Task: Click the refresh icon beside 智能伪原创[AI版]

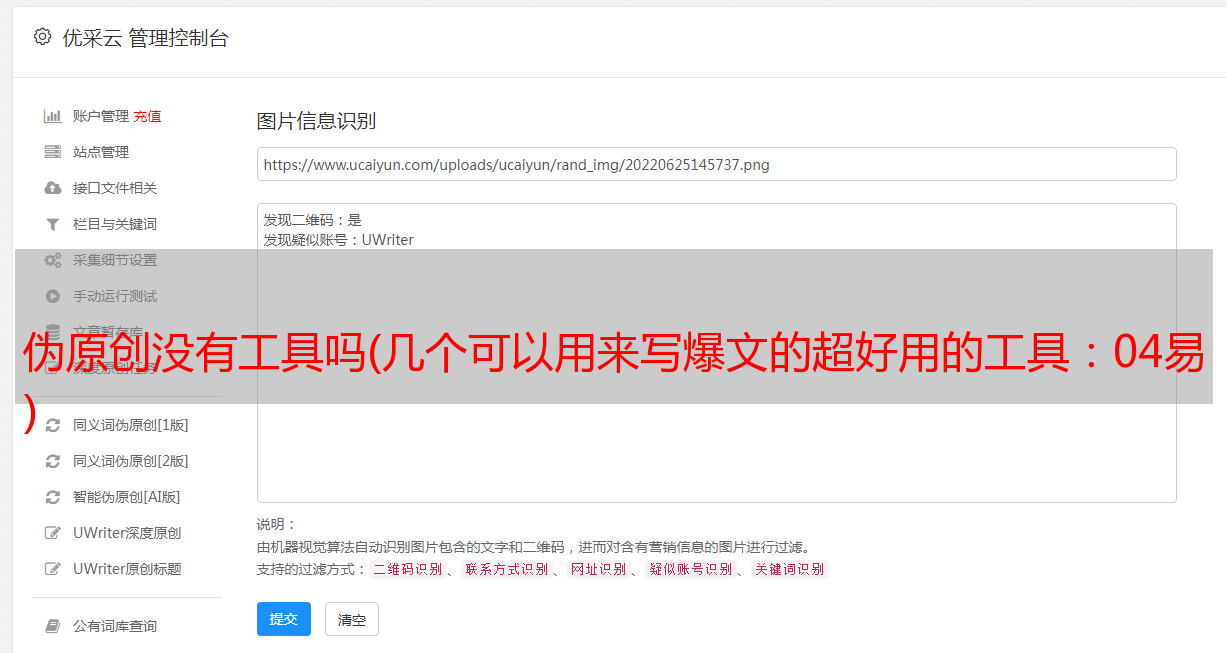Action: coord(53,497)
